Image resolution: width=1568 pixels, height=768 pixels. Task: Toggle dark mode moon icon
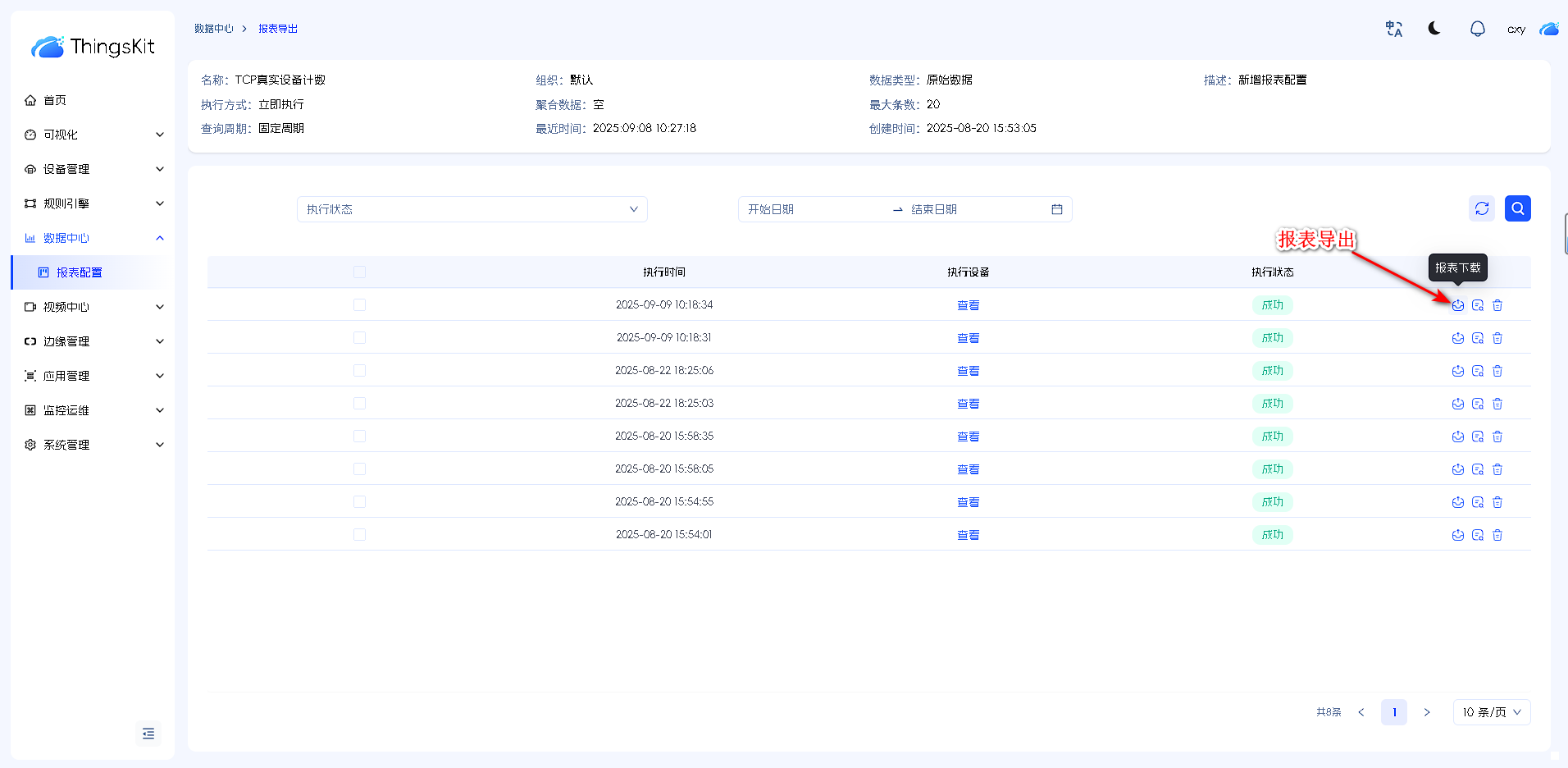(x=1434, y=29)
